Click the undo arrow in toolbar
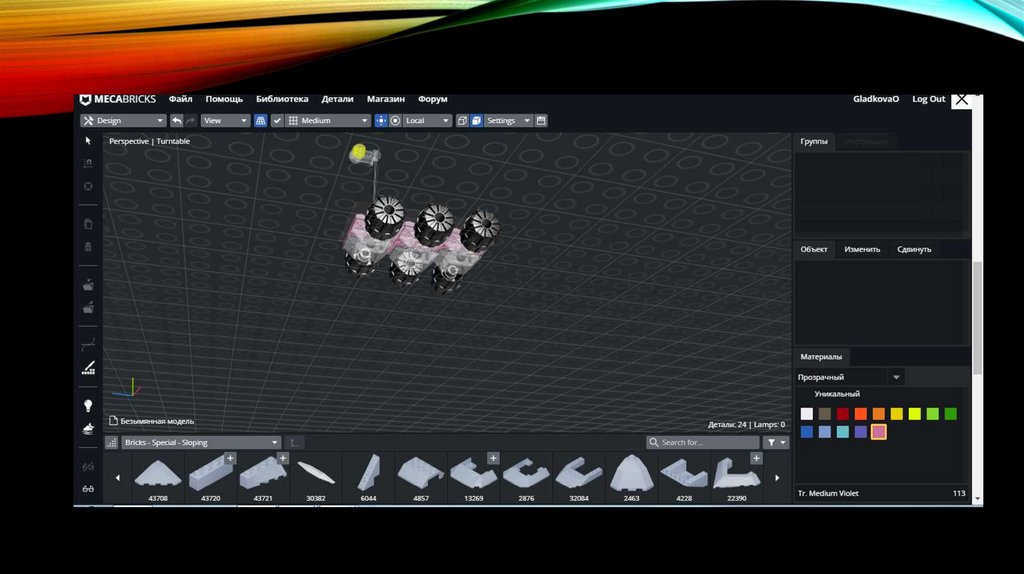The width and height of the screenshot is (1024, 574). (177, 121)
